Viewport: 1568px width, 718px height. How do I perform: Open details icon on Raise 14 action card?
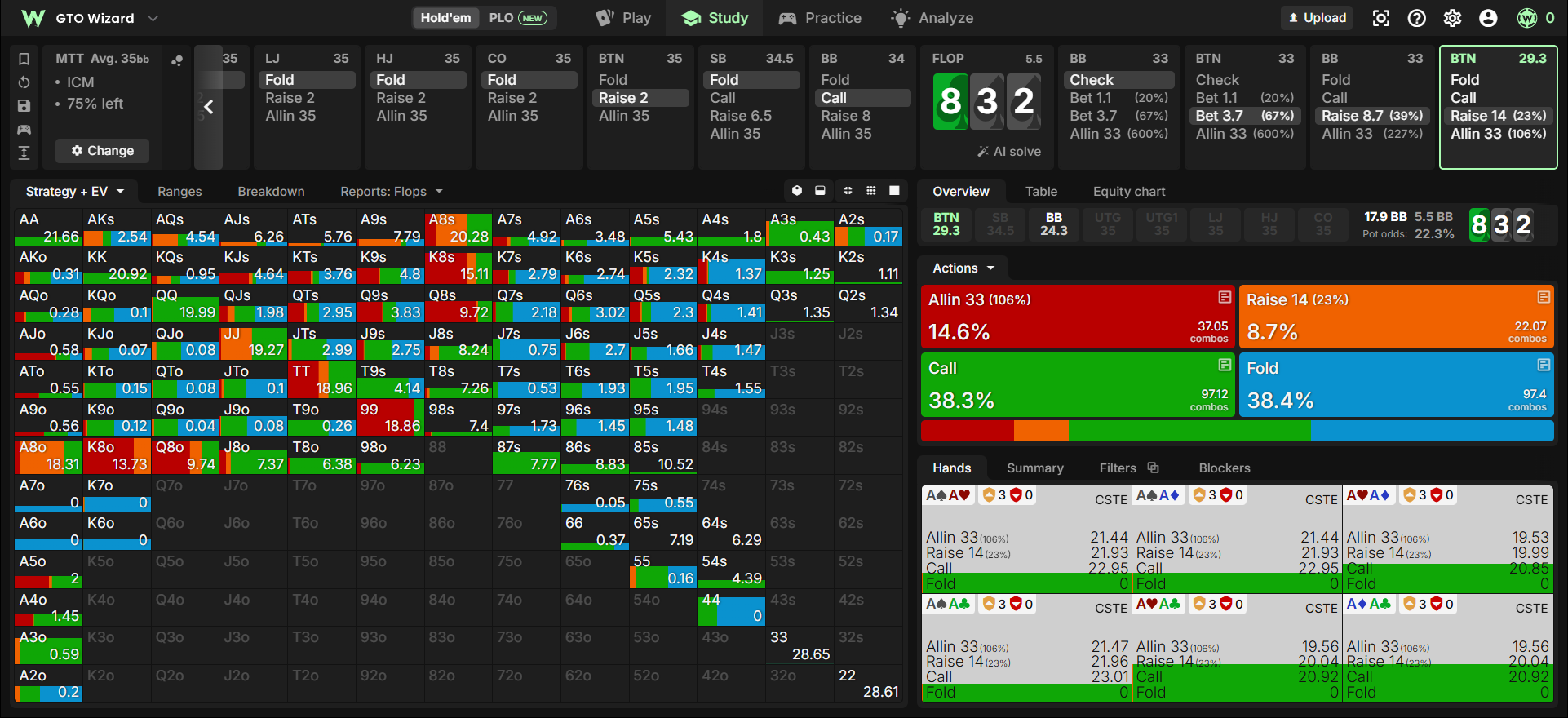(1544, 297)
